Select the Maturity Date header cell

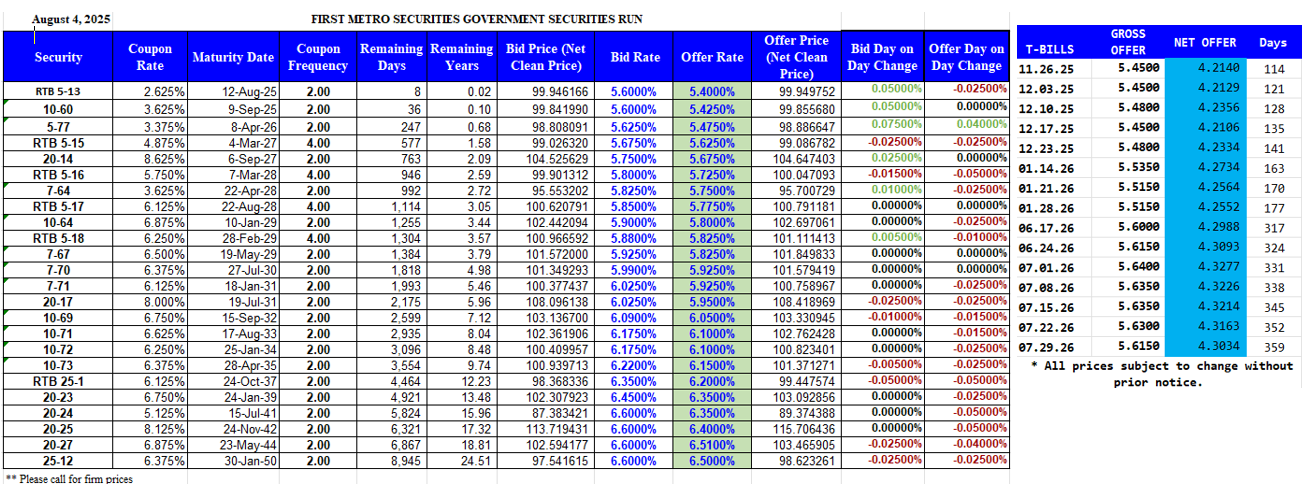pos(233,57)
